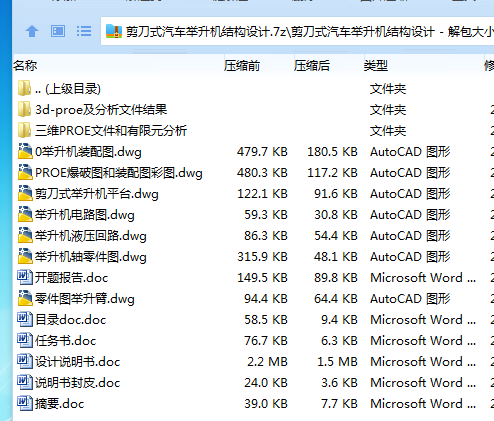Click the Word icon of 目录doc.doc

tap(25, 319)
